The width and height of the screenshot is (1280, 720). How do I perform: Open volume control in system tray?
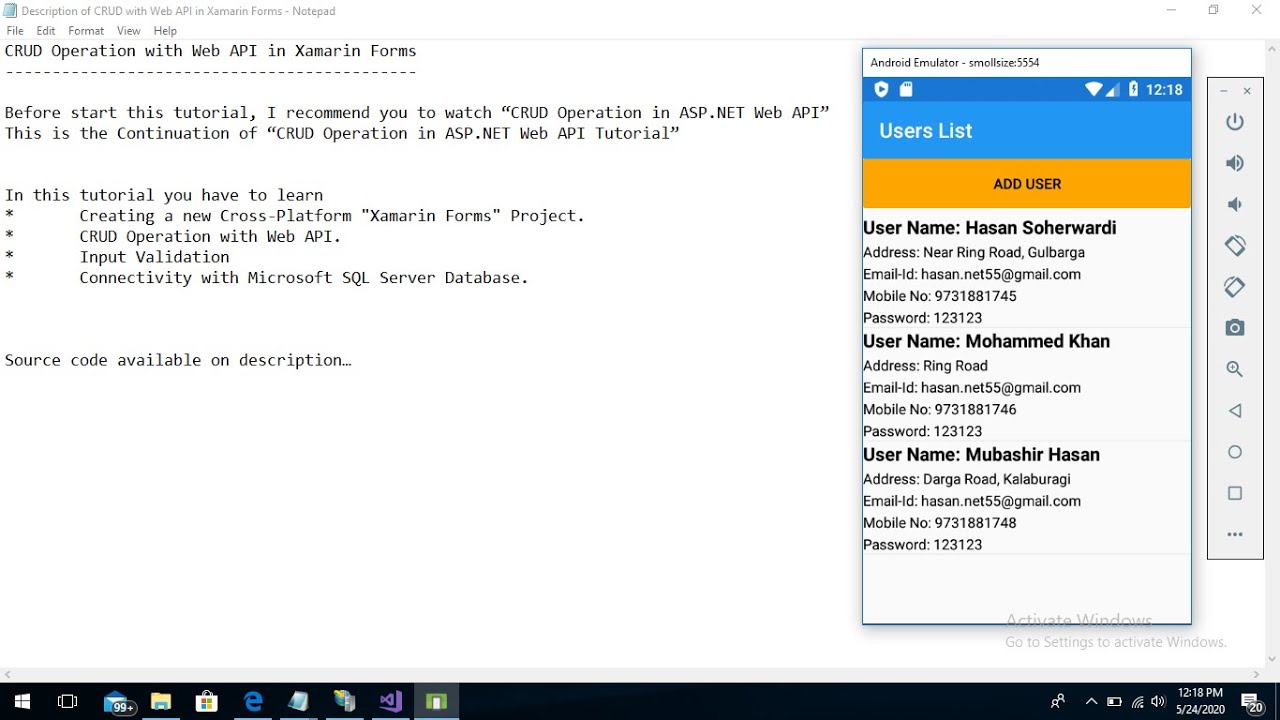click(1159, 702)
